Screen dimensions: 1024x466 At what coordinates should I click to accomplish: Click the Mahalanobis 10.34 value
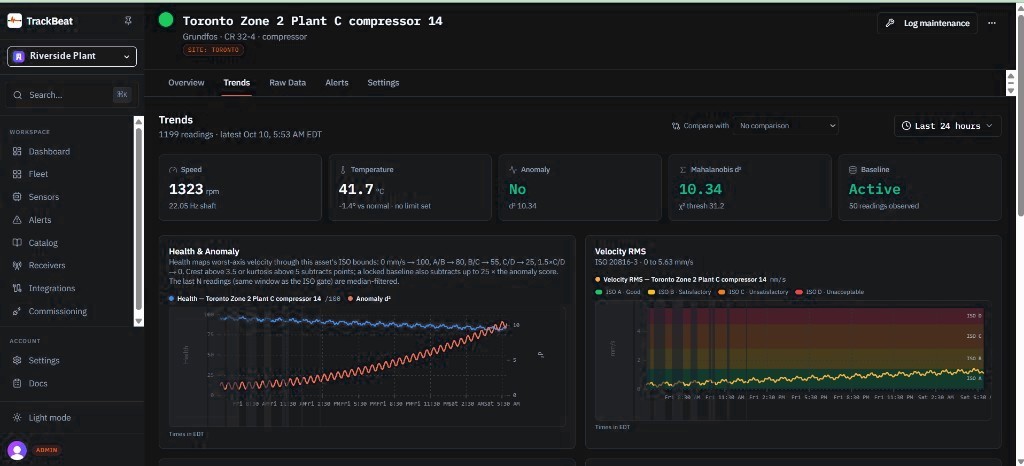point(700,189)
